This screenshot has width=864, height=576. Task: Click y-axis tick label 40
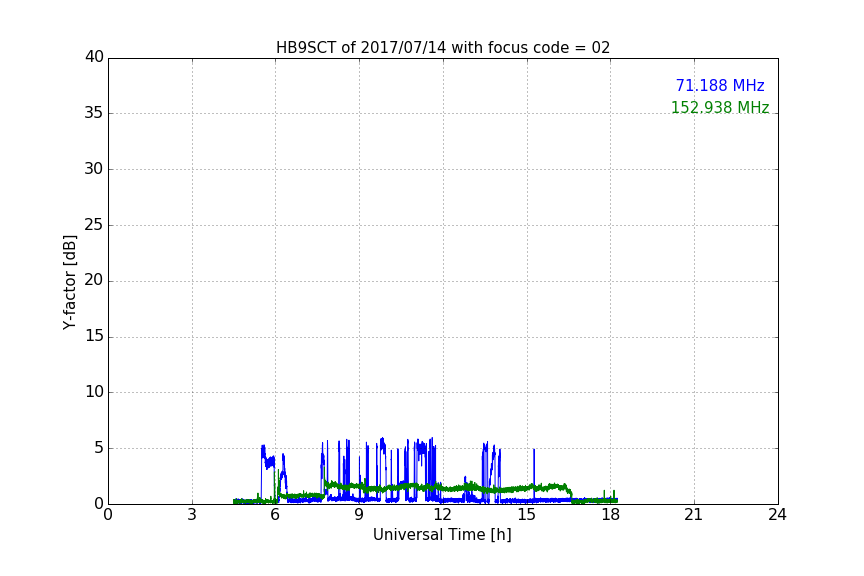[94, 57]
